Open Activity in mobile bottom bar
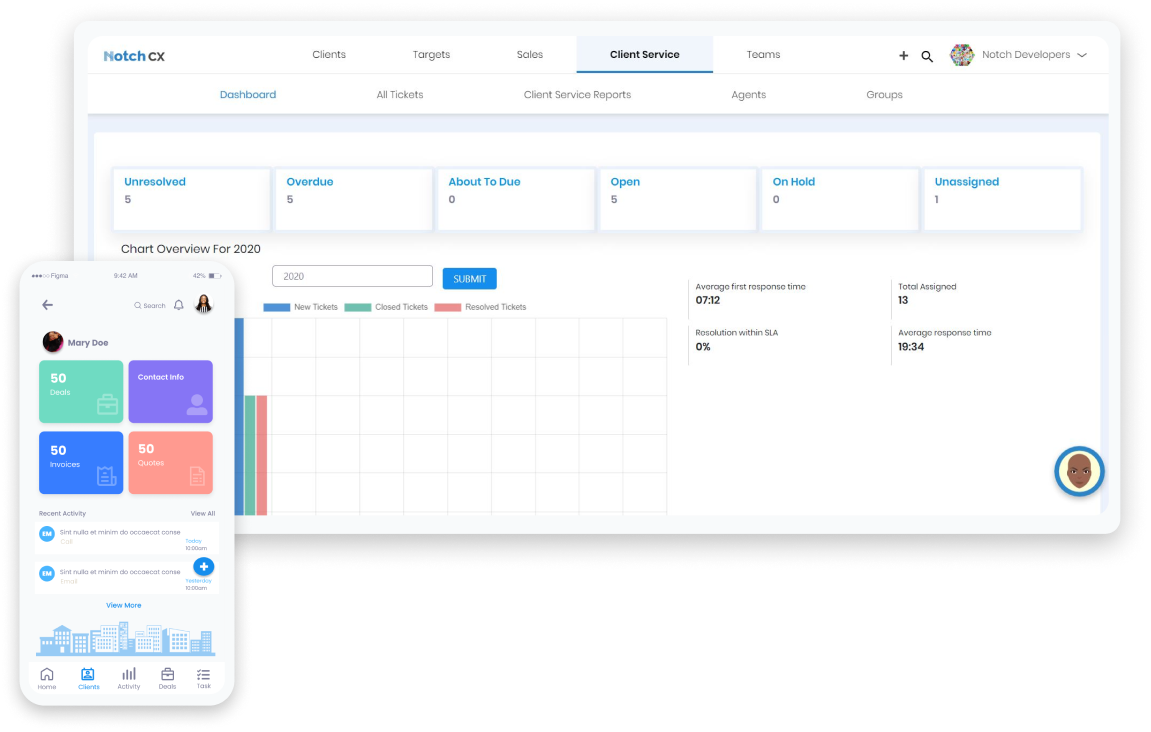Image resolution: width=1151 pixels, height=732 pixels. click(x=129, y=678)
